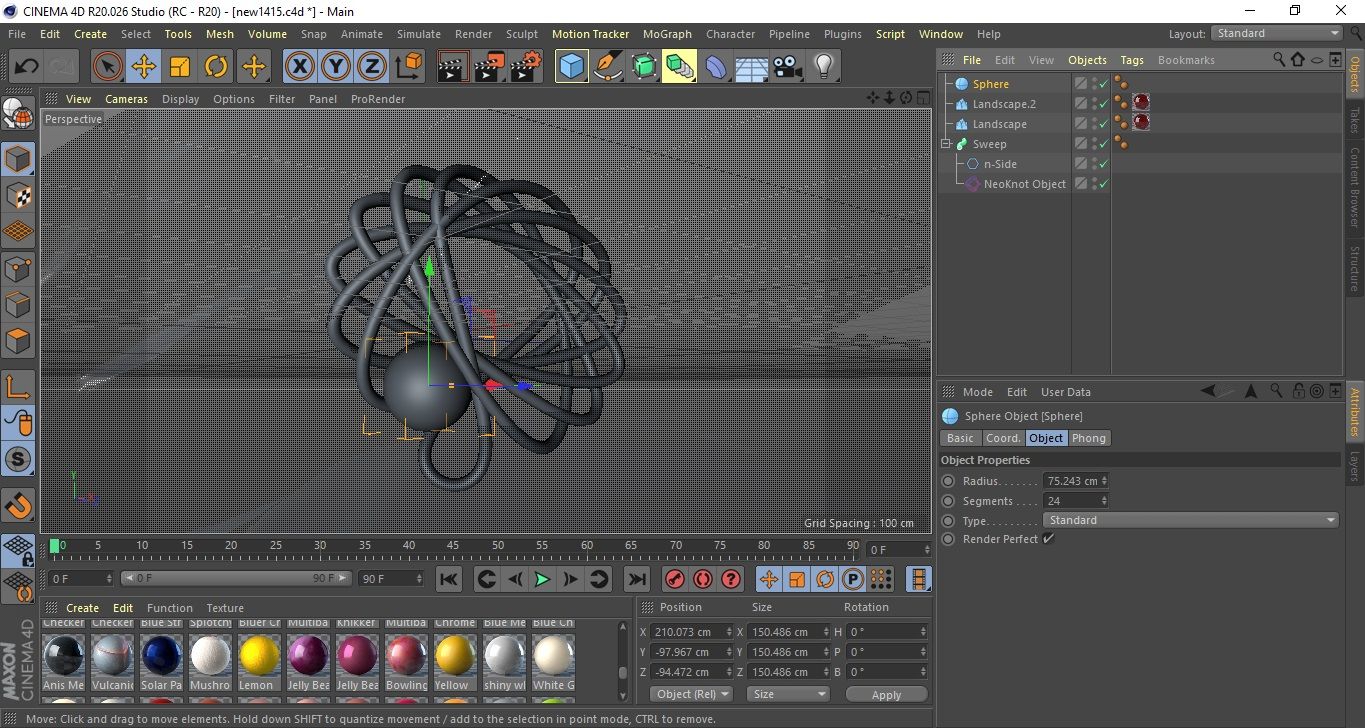Collapse the Sweep object hierarchy
The image size is (1365, 728).
[x=946, y=144]
